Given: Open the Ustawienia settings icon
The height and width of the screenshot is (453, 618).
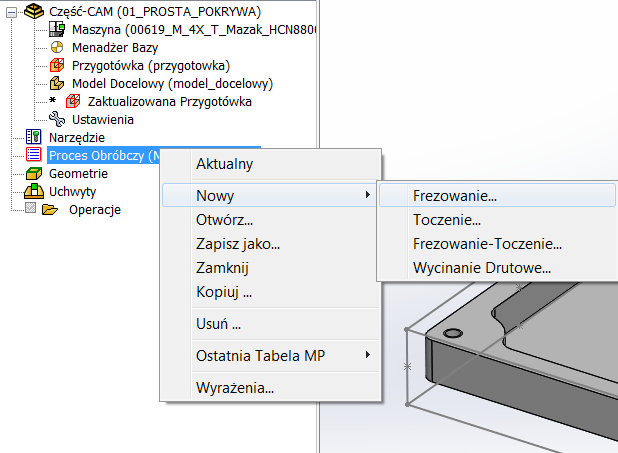Looking at the screenshot, I should click(57, 119).
